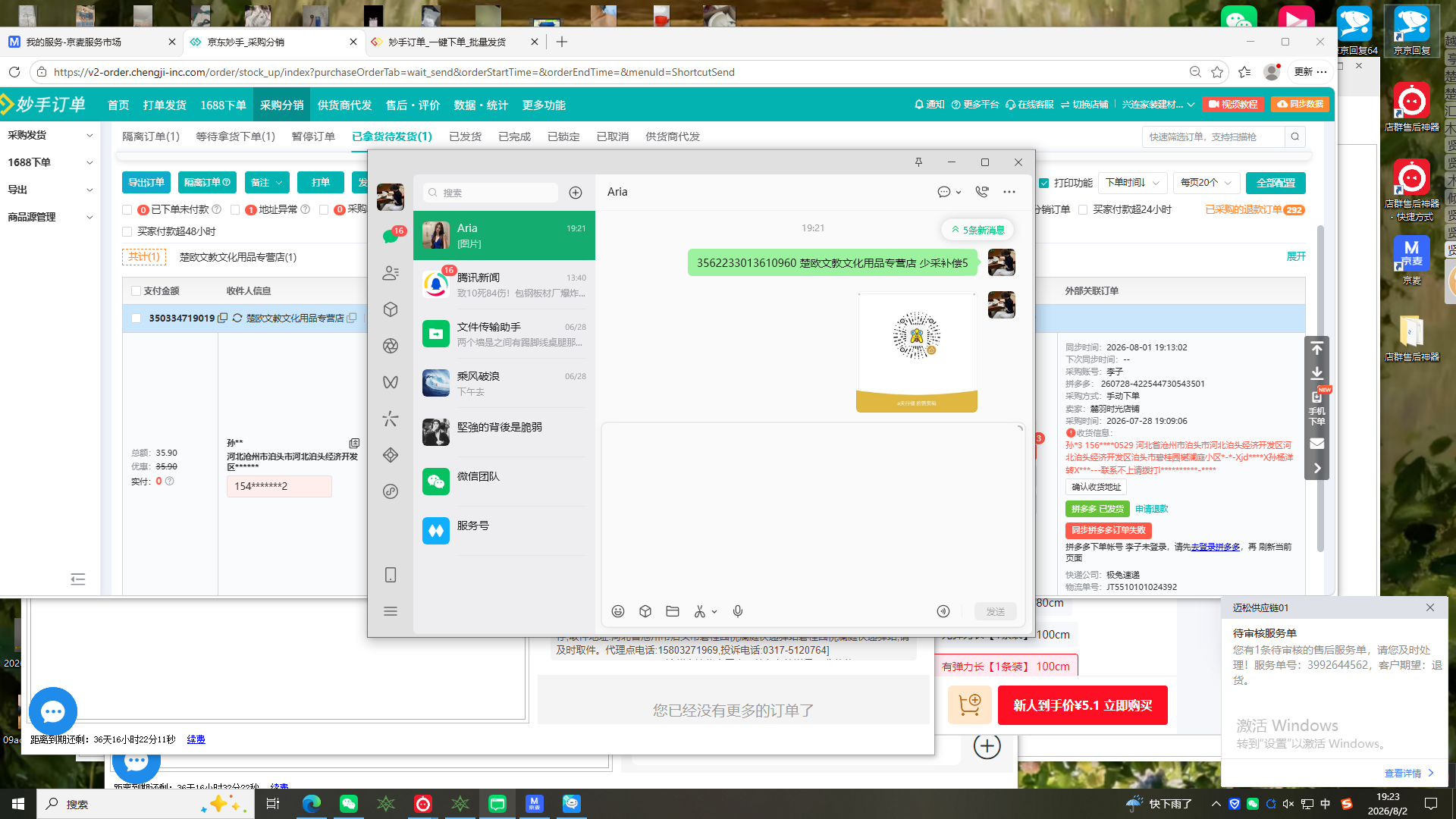Click the screenshot scissors tool

coord(700,611)
